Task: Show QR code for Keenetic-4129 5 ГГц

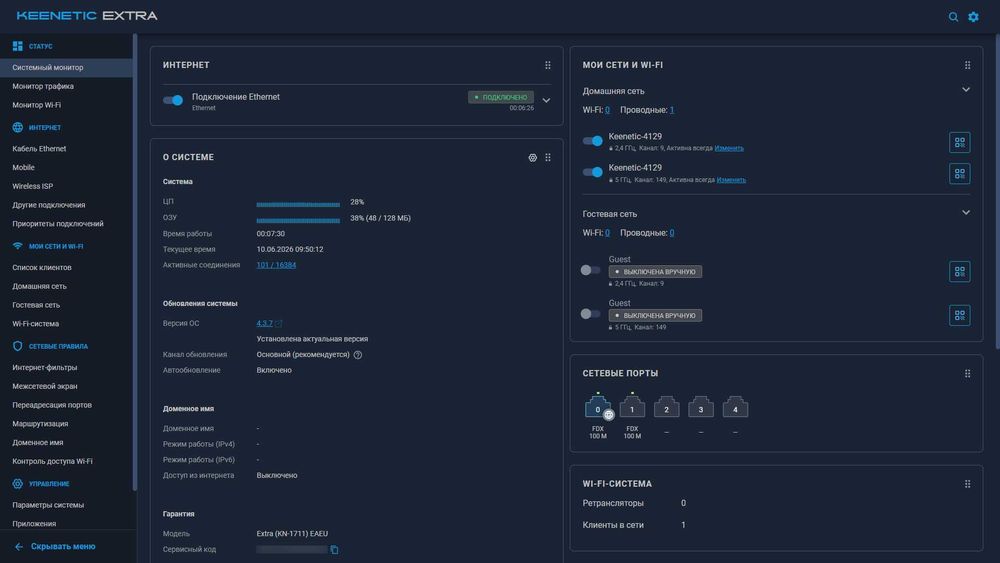Action: pyautogui.click(x=959, y=173)
